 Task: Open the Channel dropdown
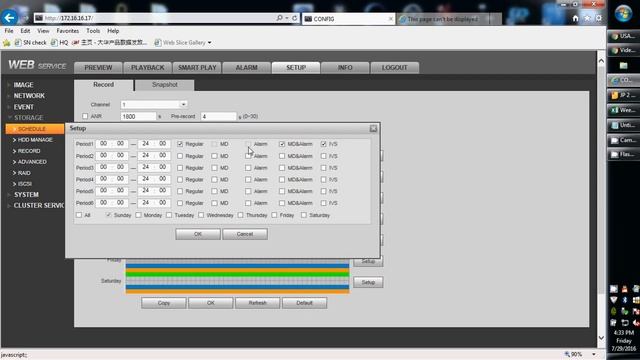[153, 104]
